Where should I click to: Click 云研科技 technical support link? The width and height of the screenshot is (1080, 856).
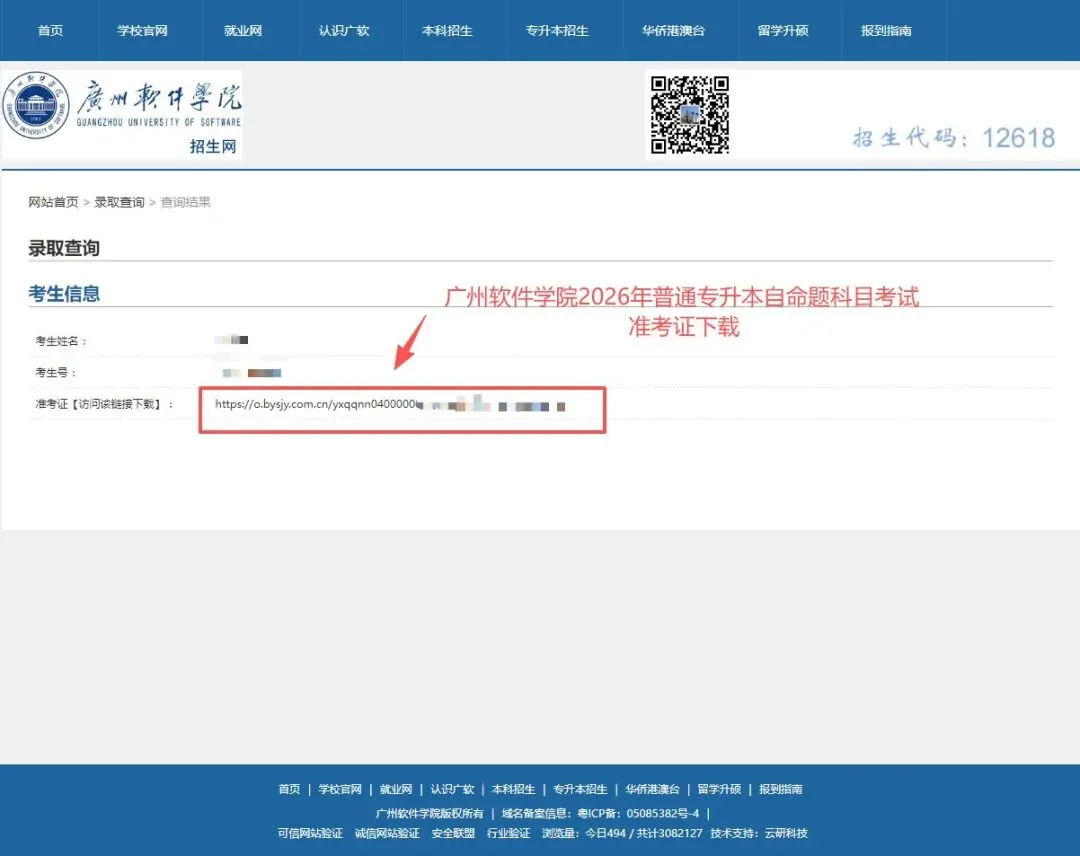pos(786,833)
